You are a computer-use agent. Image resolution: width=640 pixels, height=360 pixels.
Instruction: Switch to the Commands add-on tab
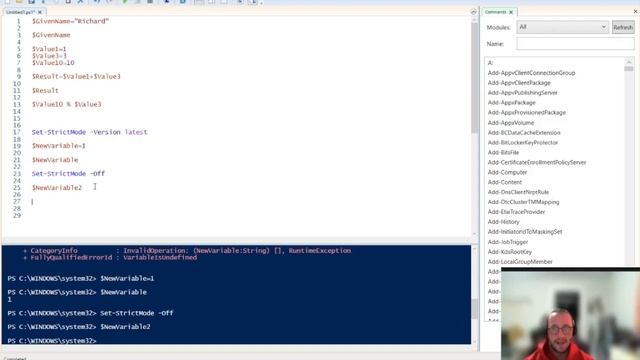pos(496,12)
